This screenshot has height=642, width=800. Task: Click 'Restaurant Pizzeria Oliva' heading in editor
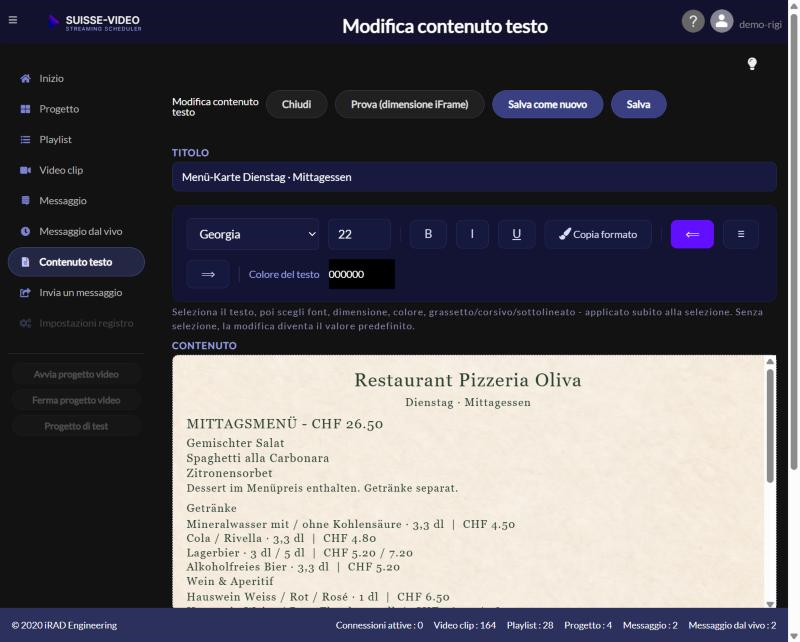[x=468, y=380]
